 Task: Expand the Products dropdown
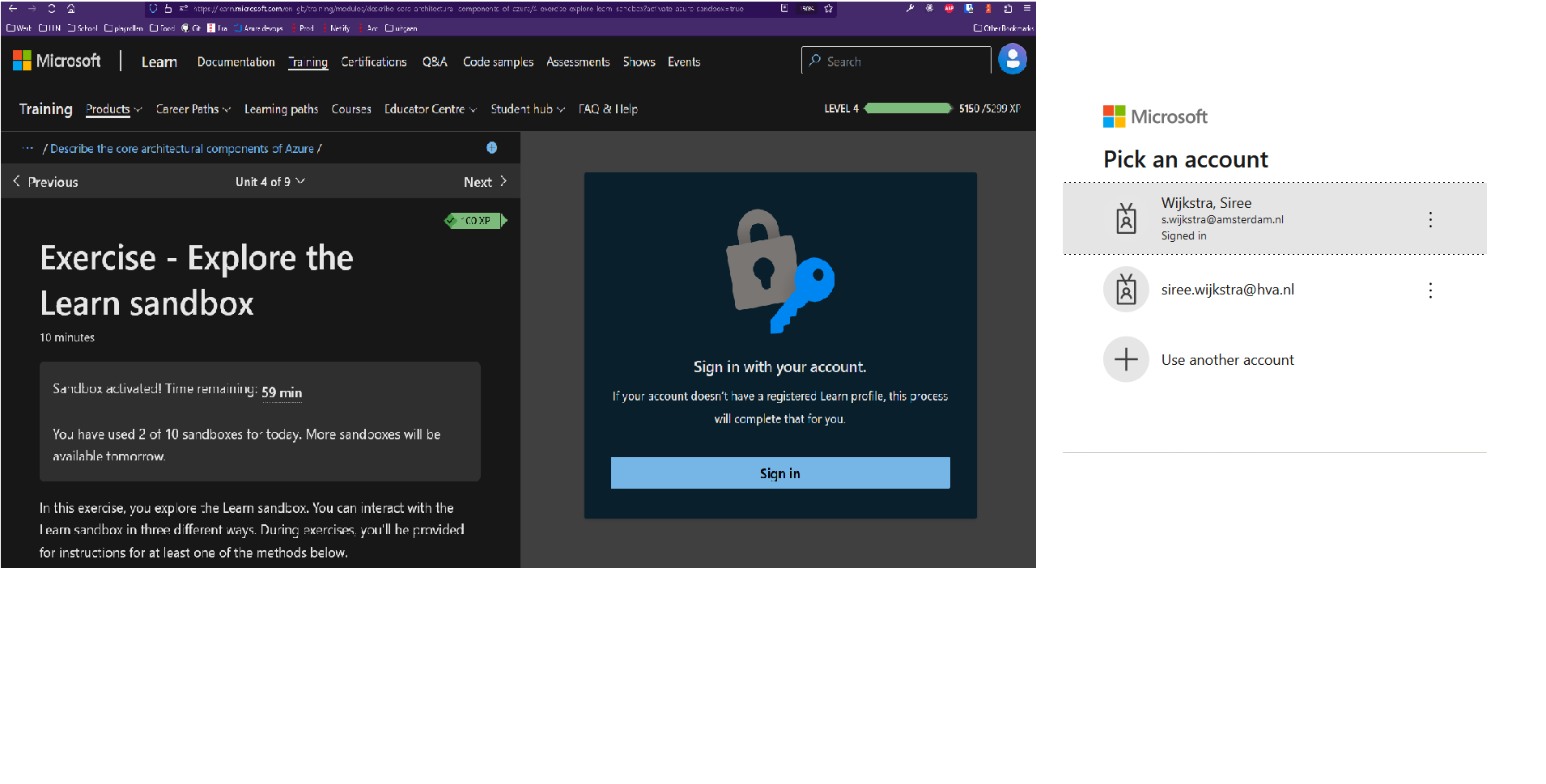tap(113, 109)
